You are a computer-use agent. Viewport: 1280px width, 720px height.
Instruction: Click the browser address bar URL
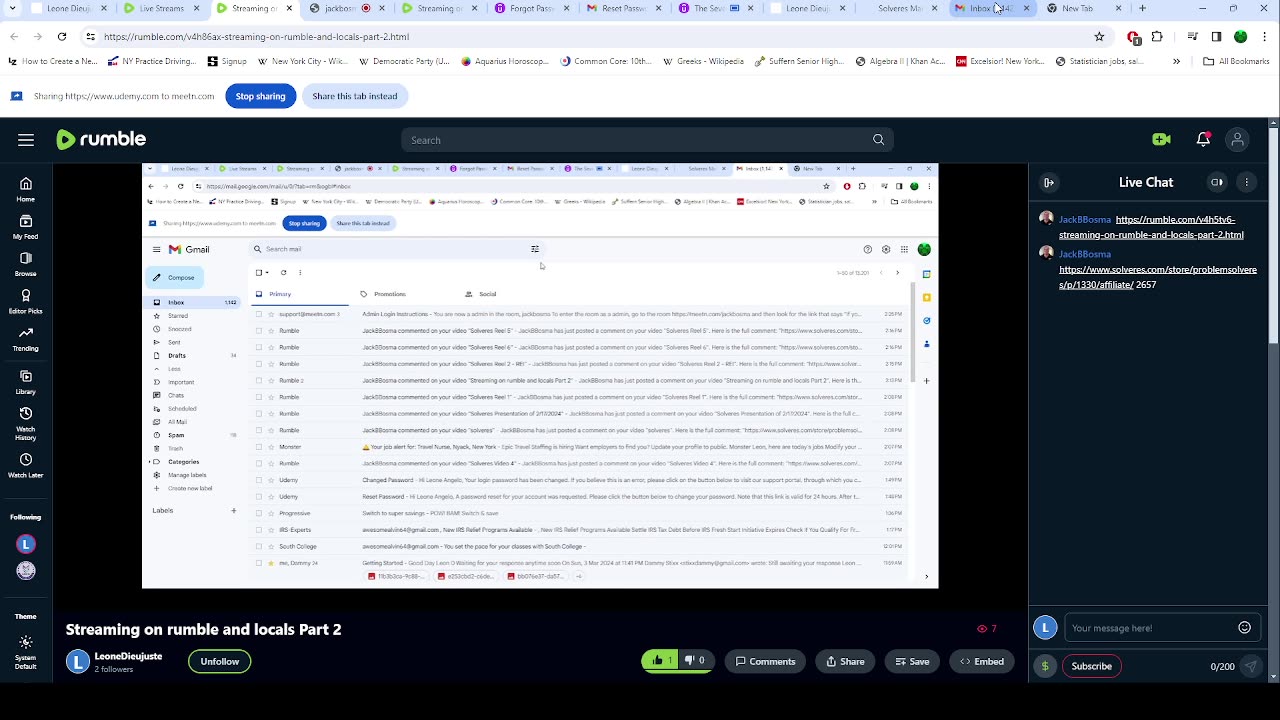pyautogui.click(x=256, y=37)
